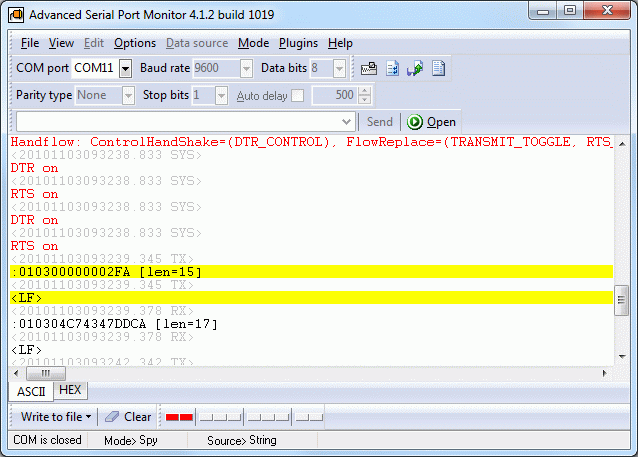Switch to the HEX tab
The image size is (638, 457).
[70, 390]
